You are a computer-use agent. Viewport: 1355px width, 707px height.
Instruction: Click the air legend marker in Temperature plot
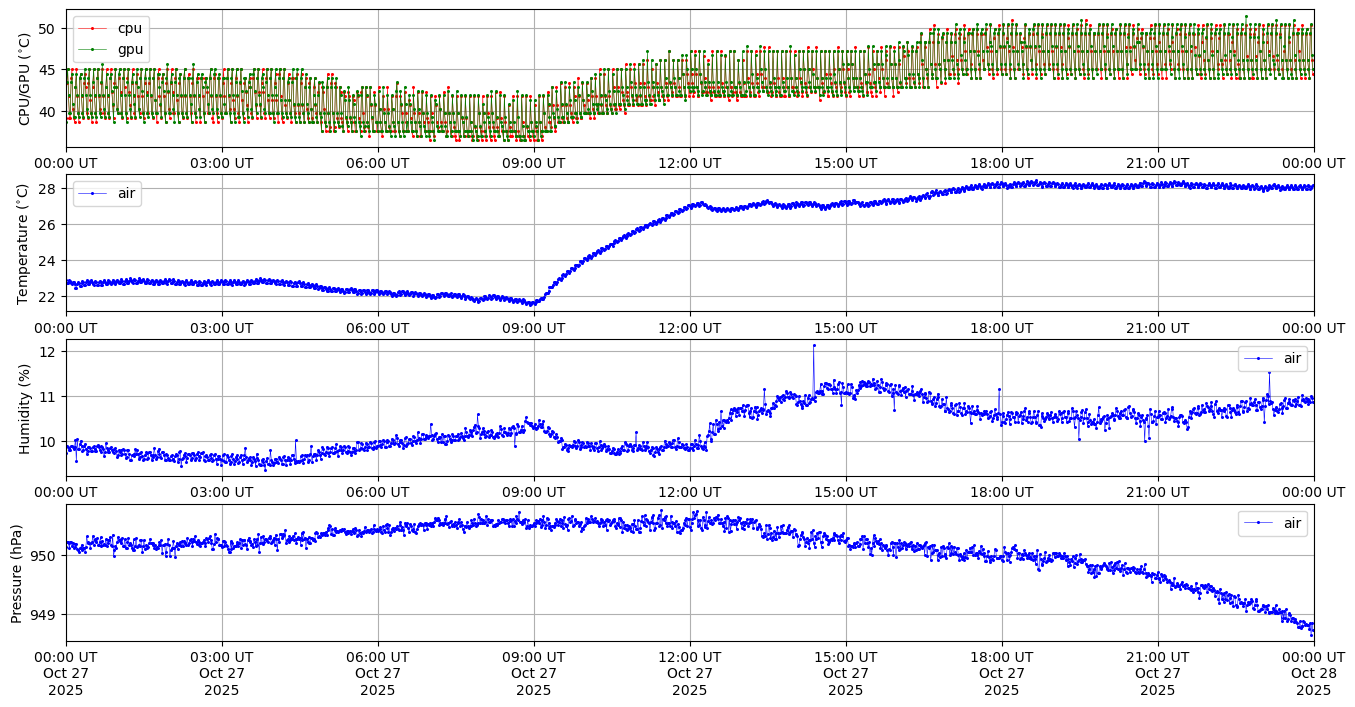[x=92, y=193]
